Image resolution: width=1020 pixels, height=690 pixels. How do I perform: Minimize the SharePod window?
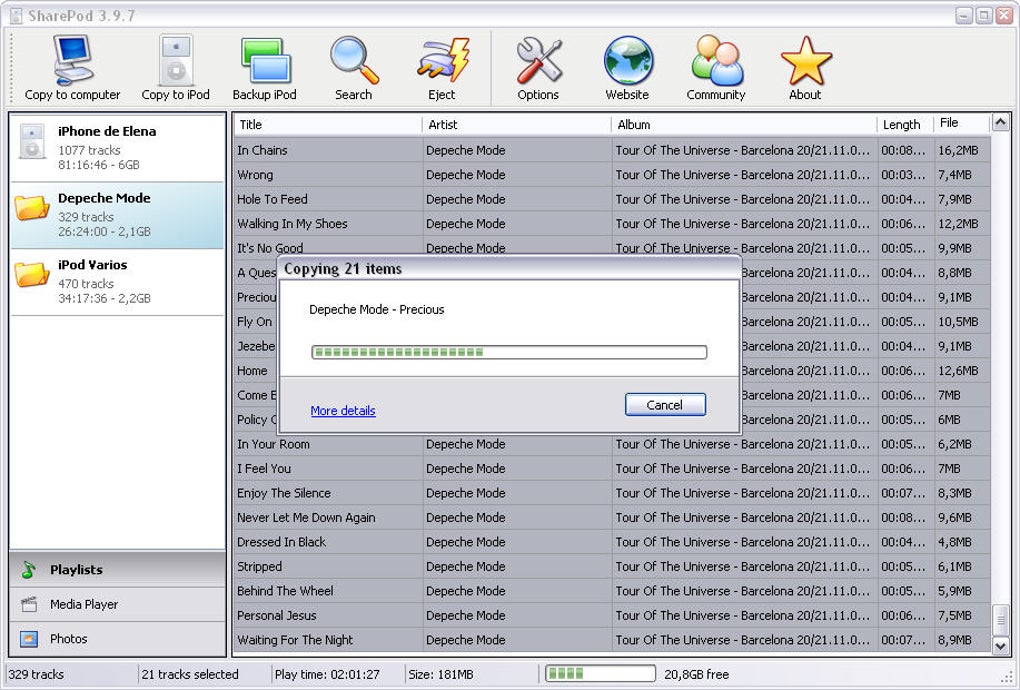965,15
